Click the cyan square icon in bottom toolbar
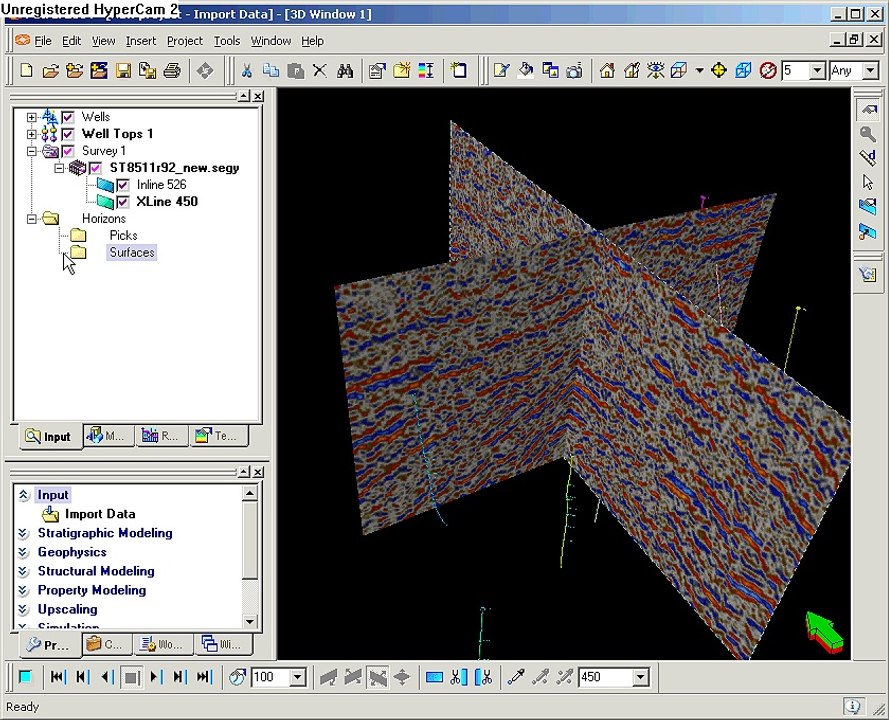 pos(26,677)
